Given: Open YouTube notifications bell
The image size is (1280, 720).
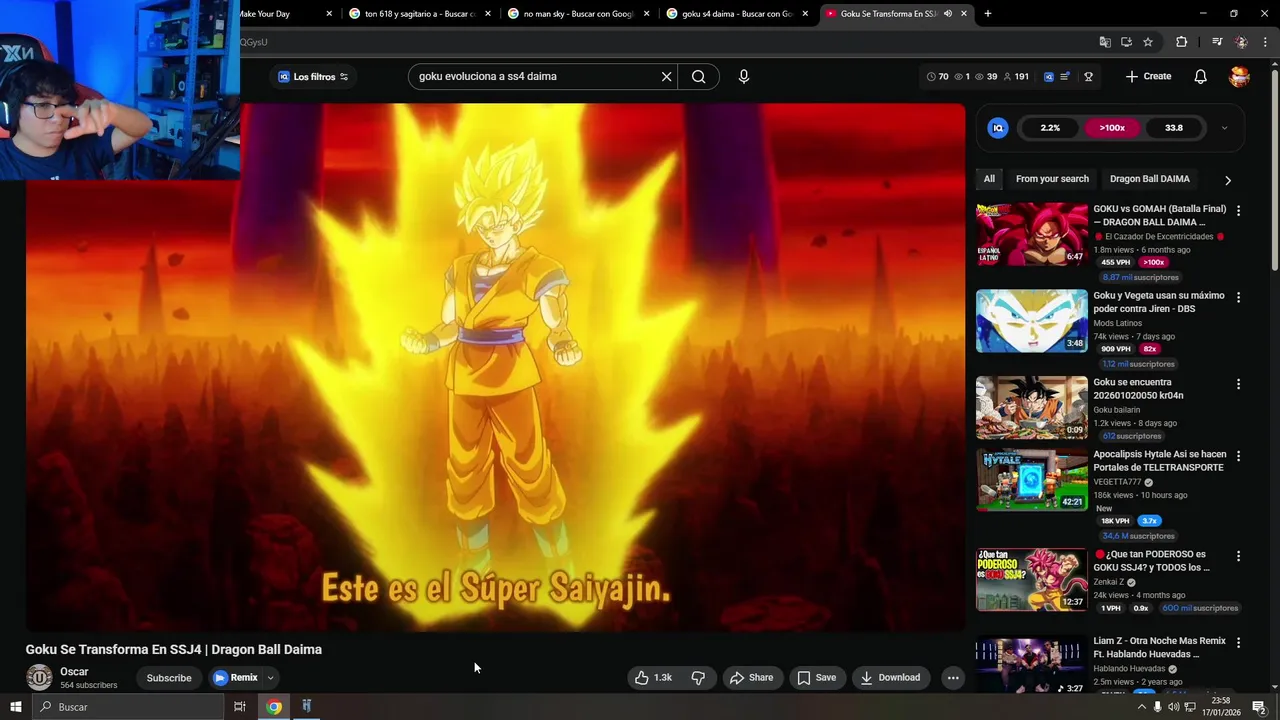Looking at the screenshot, I should point(1201,76).
